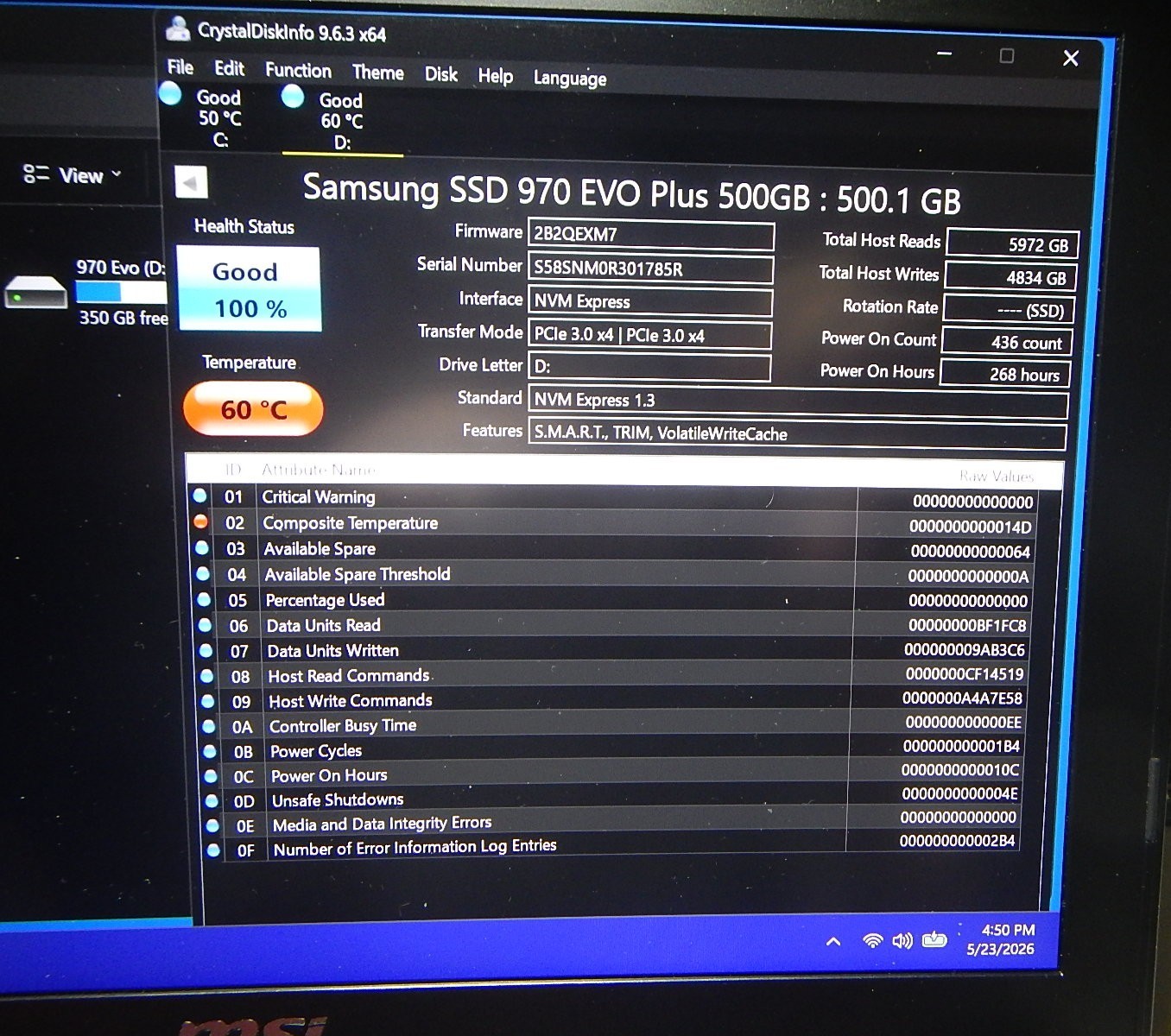Open the Function menu
Viewport: 1171px width, 1036px height.
click(298, 71)
